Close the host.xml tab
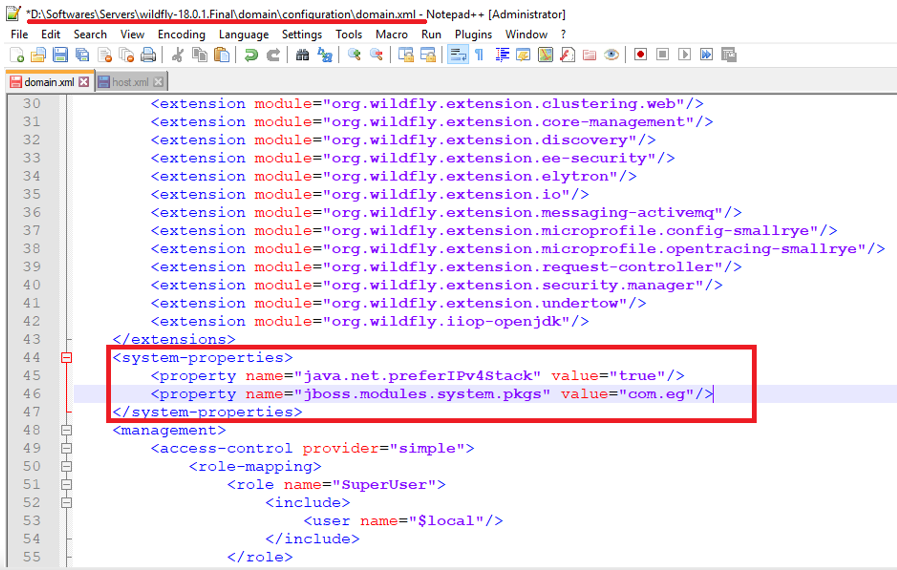Screen dimensions: 897x570 click(158, 82)
